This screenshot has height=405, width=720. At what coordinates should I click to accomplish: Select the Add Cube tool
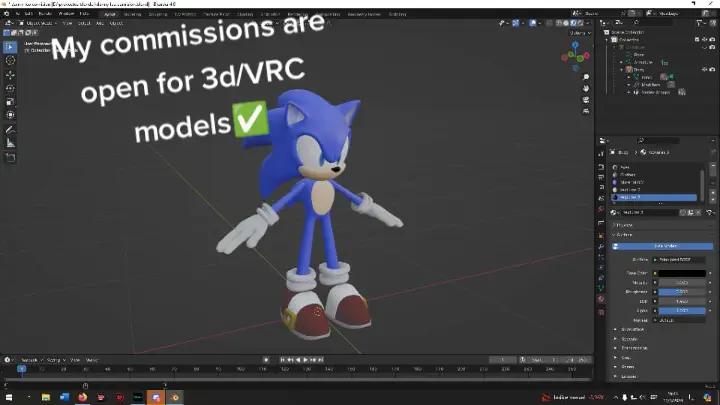pyautogui.click(x=10, y=158)
